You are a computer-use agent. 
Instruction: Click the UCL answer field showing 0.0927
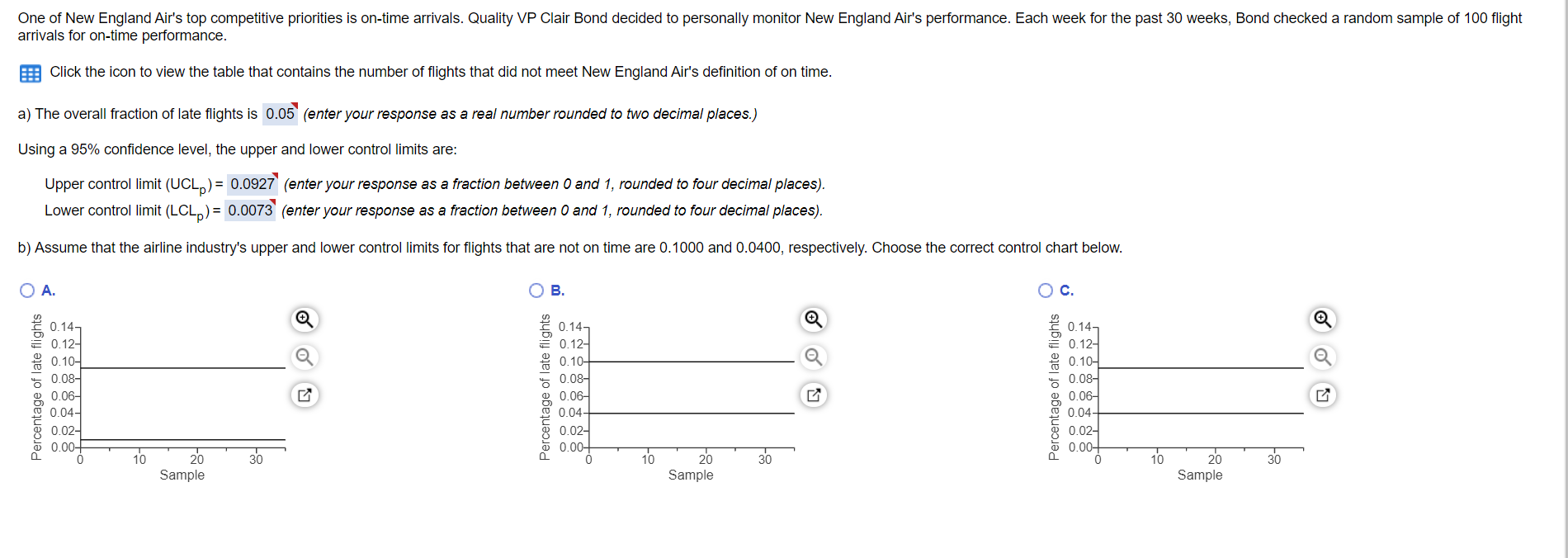(x=253, y=183)
